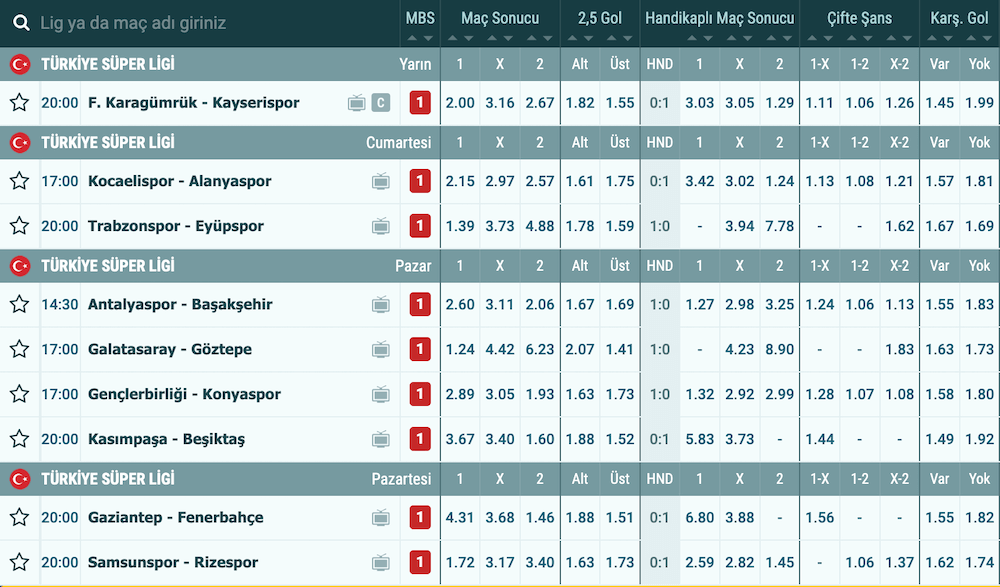Open the TV icon for Kasımpaşa - Beşiktaş

pyautogui.click(x=380, y=439)
